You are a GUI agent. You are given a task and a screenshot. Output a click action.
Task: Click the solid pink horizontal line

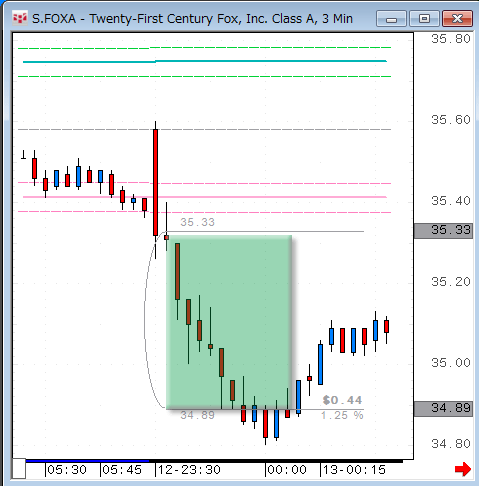tap(205, 197)
